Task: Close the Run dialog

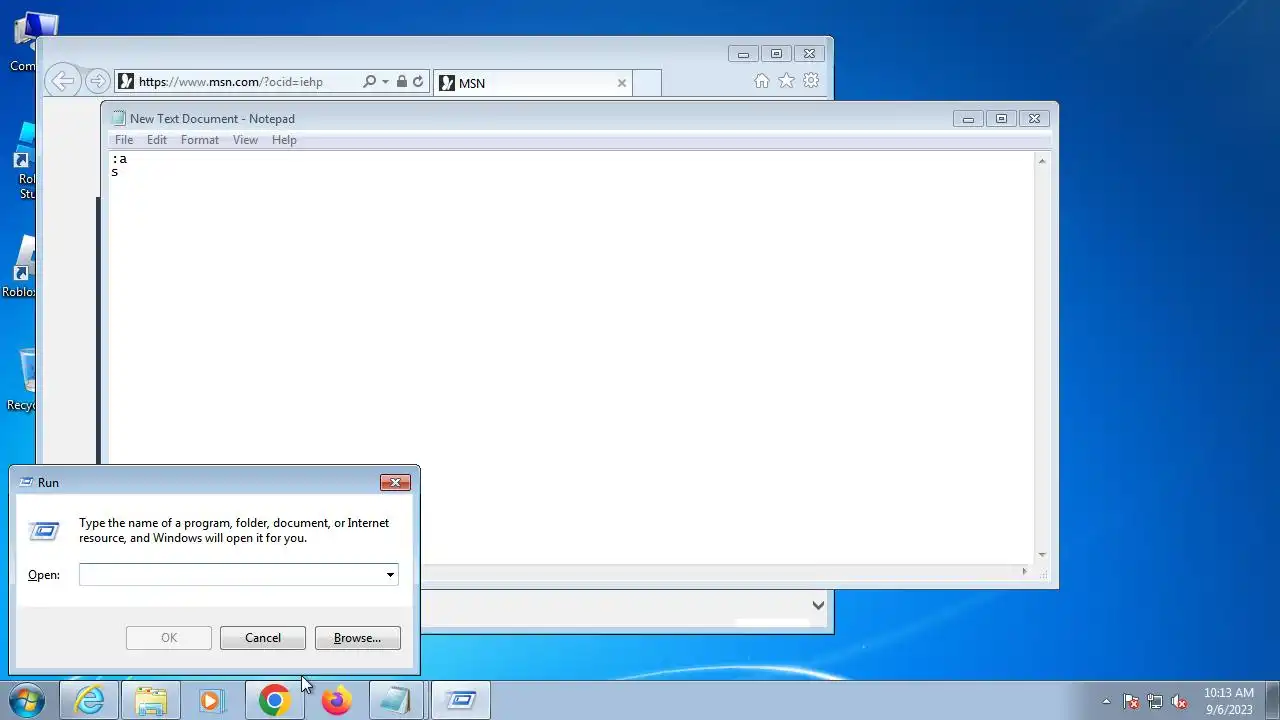Action: coord(395,482)
